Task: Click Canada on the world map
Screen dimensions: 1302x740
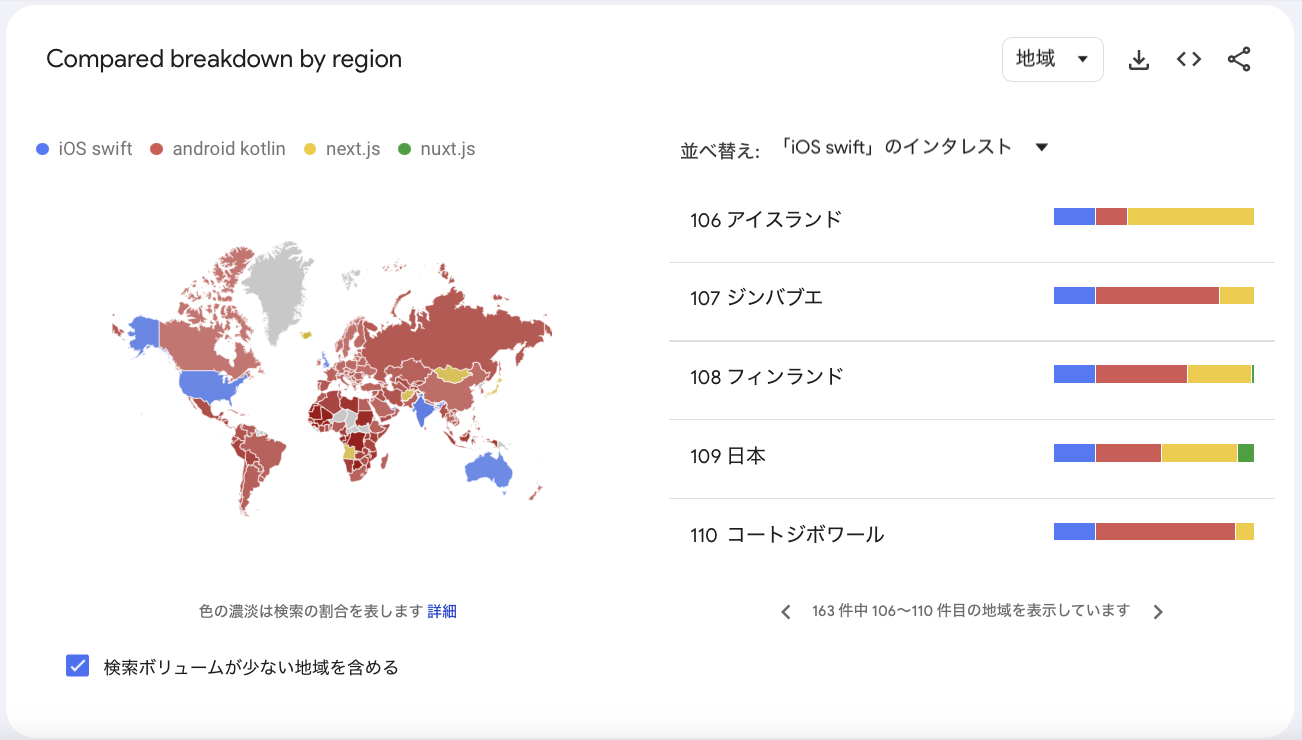Action: (x=200, y=345)
